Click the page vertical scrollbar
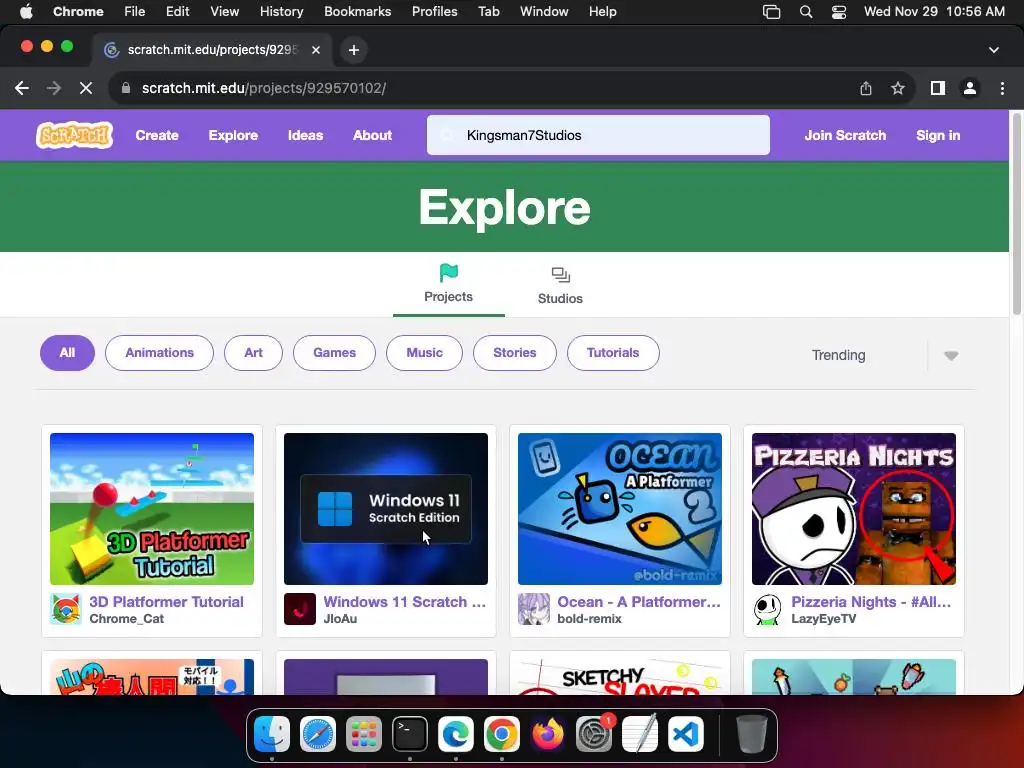Viewport: 1024px width, 768px height. (1016, 216)
